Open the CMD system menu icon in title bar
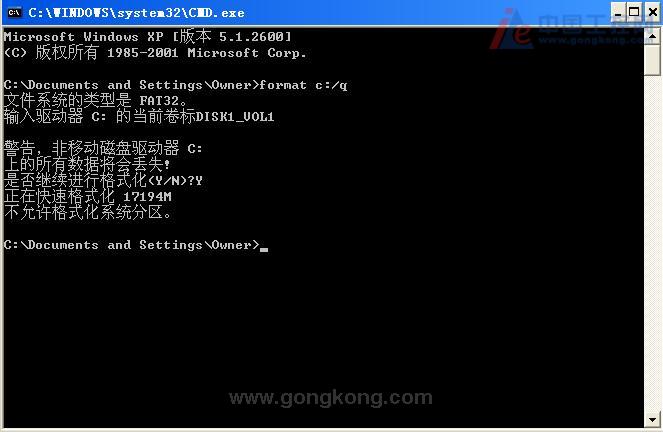 14,13
